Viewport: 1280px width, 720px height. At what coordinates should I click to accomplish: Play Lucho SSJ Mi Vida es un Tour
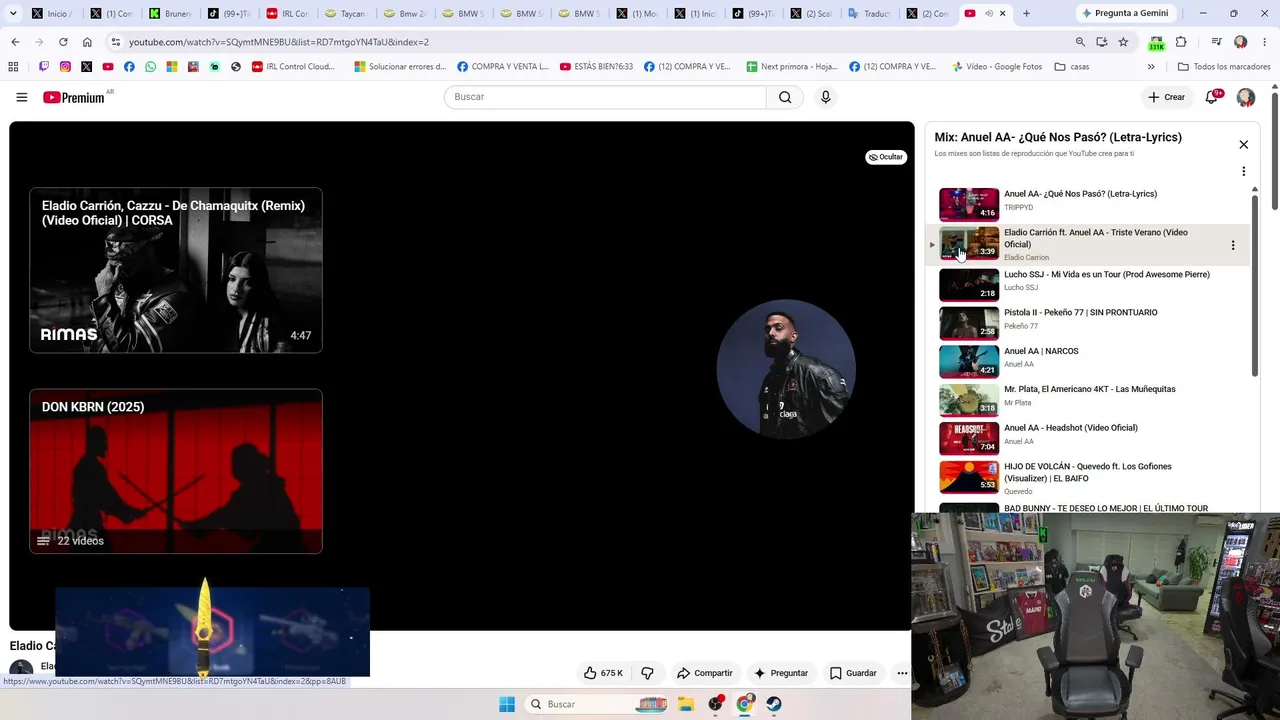click(1090, 285)
